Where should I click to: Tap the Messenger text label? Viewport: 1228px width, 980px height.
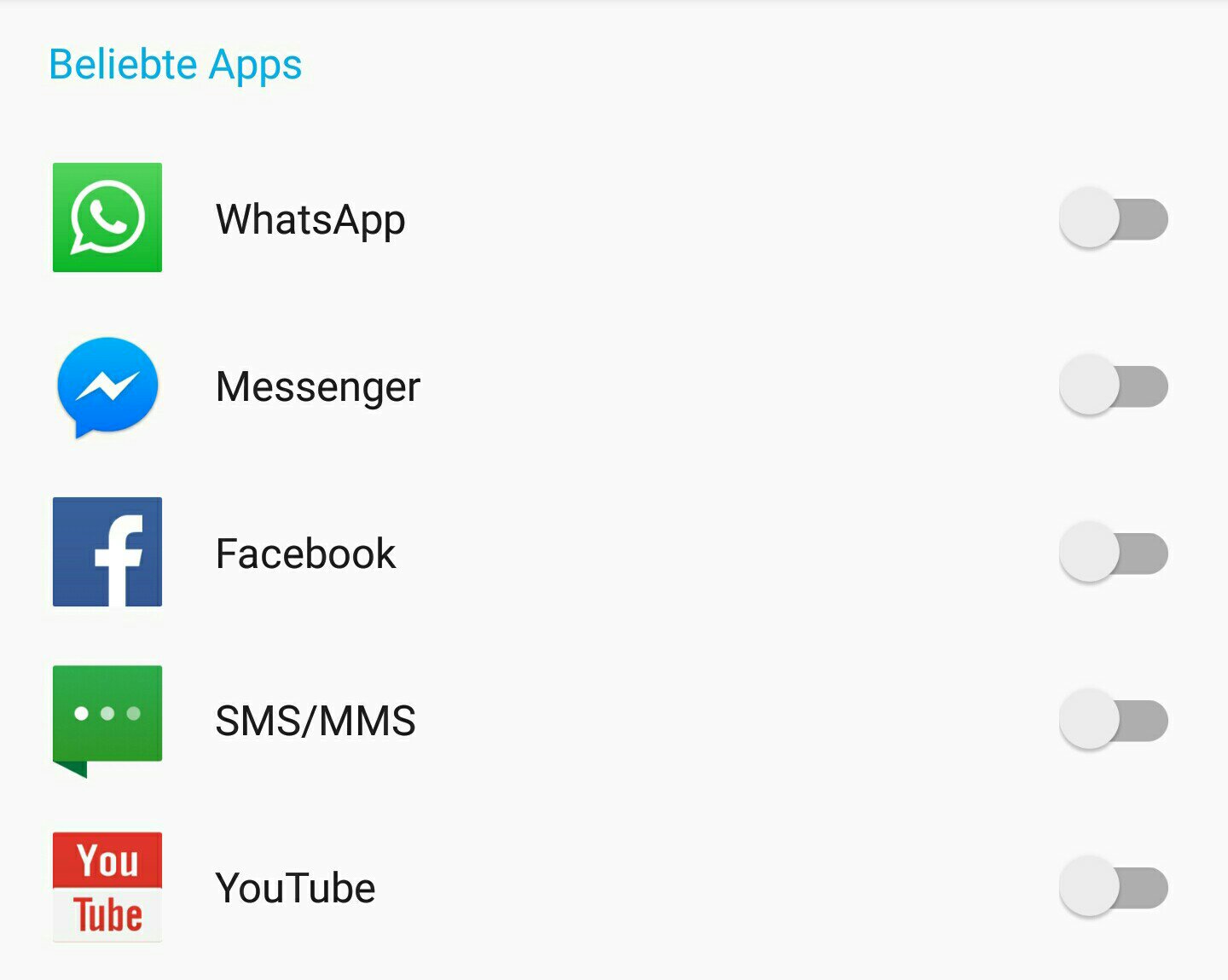[318, 387]
